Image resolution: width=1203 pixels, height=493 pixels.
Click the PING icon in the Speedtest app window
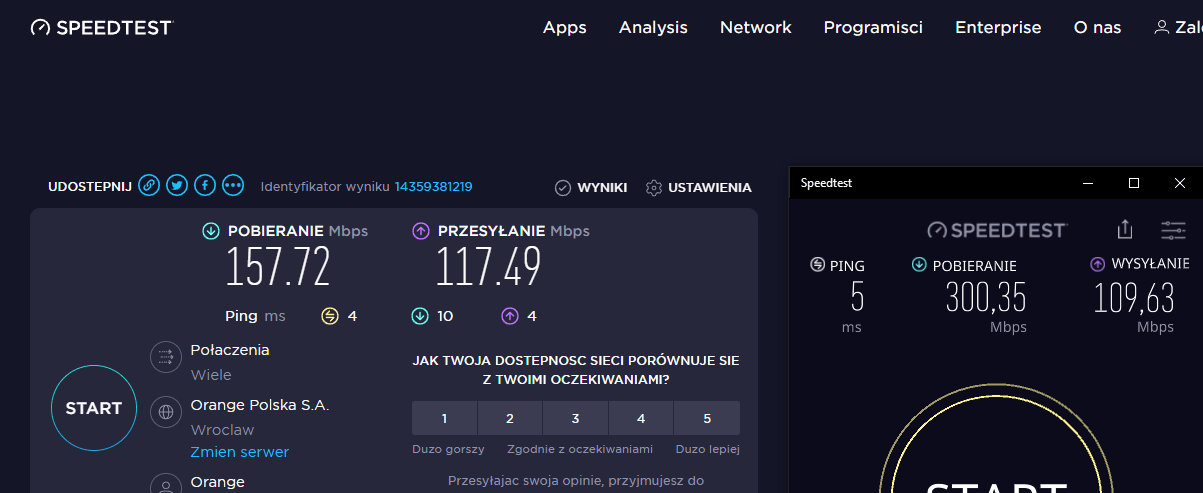[x=817, y=265]
